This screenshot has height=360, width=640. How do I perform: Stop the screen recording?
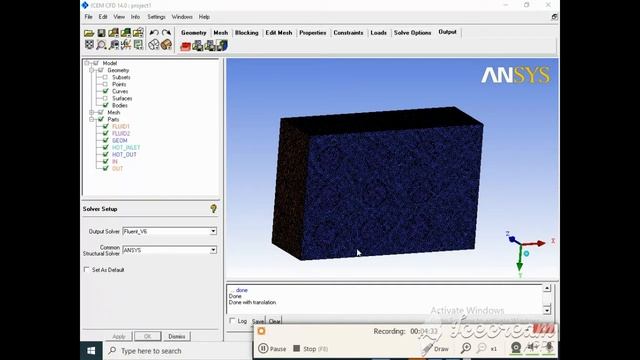coord(311,349)
